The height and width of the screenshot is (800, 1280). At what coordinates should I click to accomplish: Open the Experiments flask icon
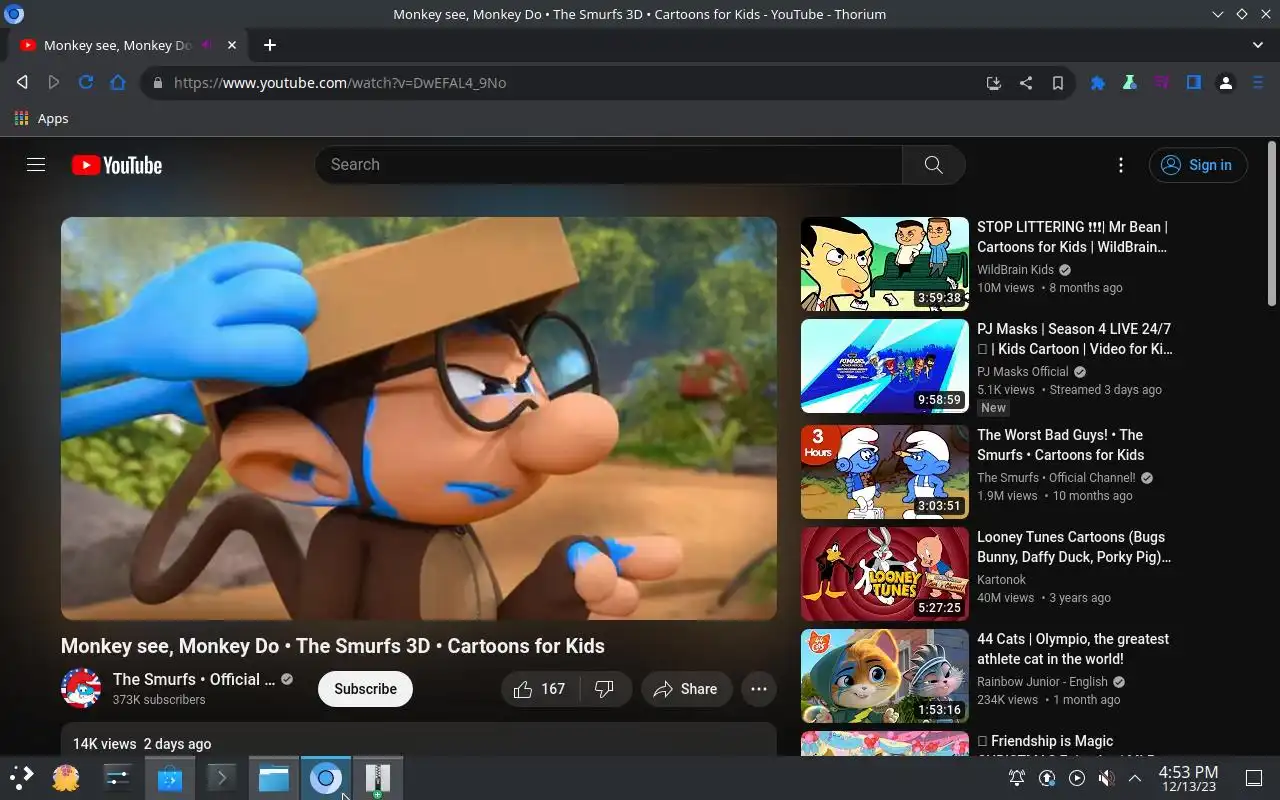coord(1129,83)
